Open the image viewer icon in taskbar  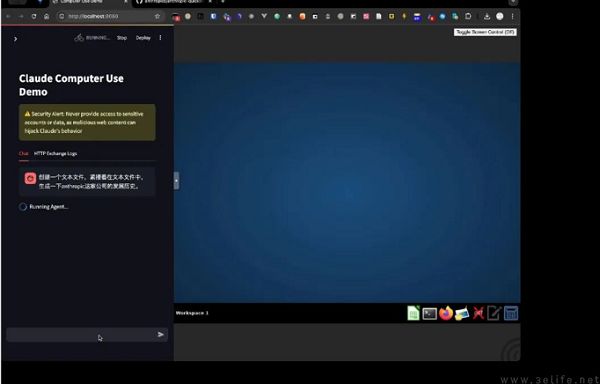(462, 314)
